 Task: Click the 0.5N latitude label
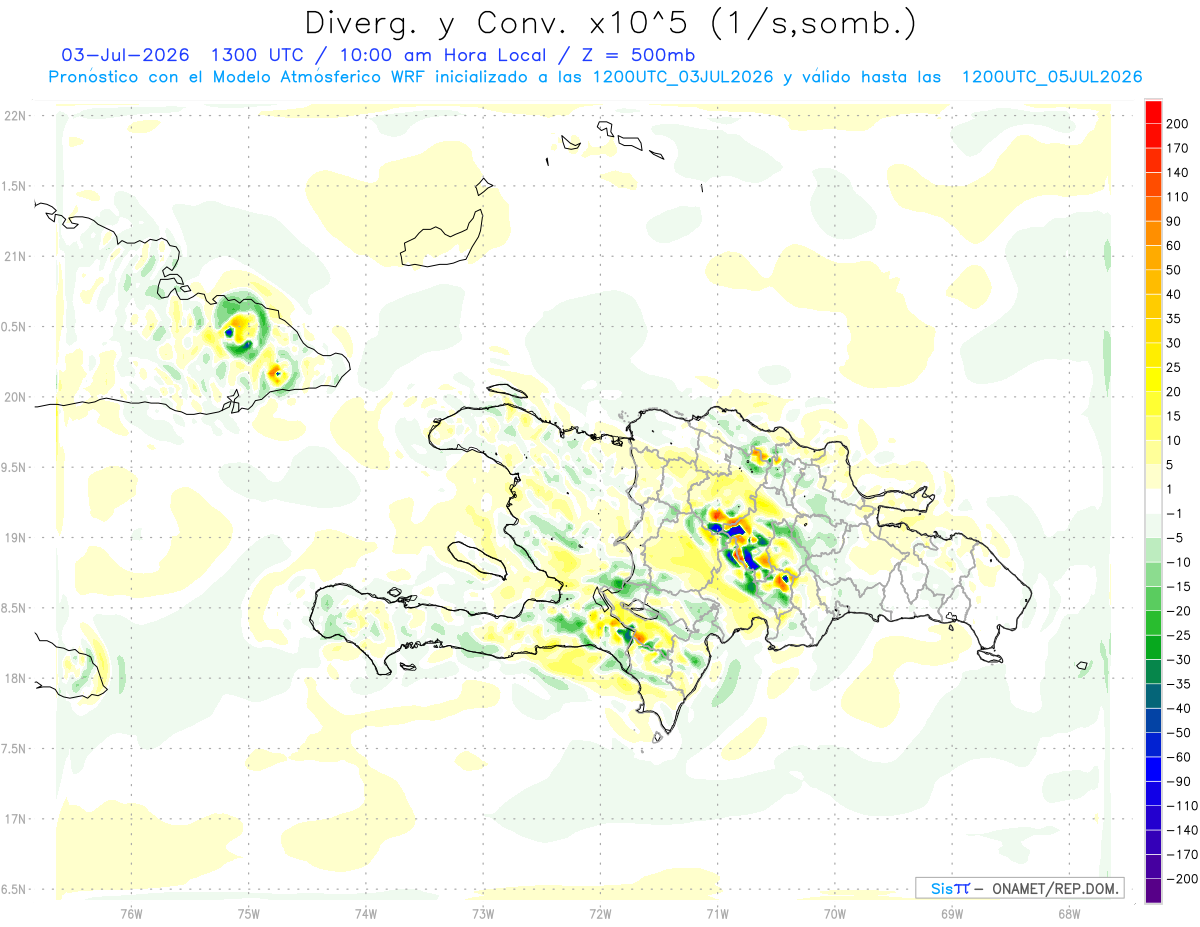click(x=15, y=327)
